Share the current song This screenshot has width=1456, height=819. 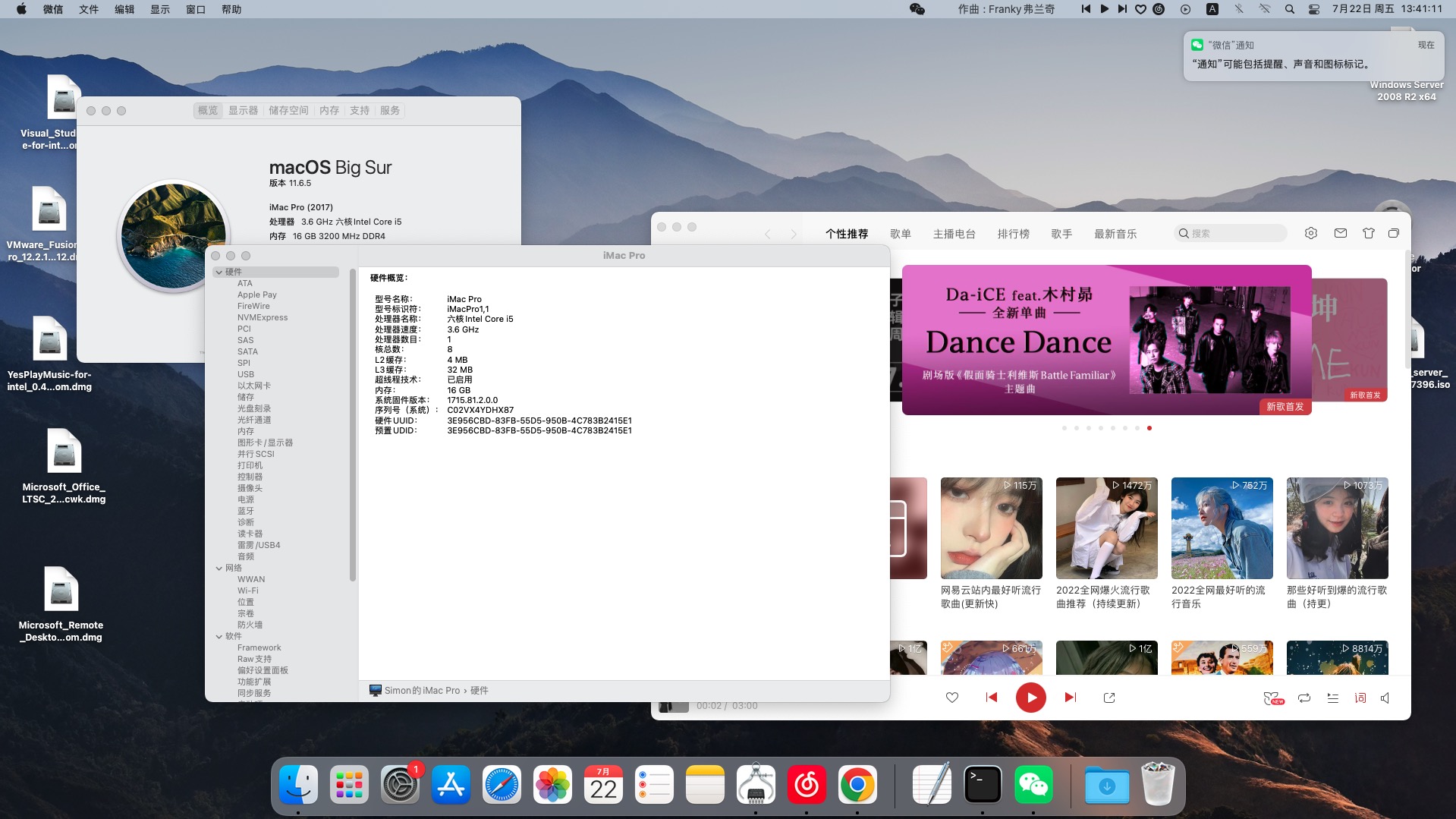(1109, 698)
